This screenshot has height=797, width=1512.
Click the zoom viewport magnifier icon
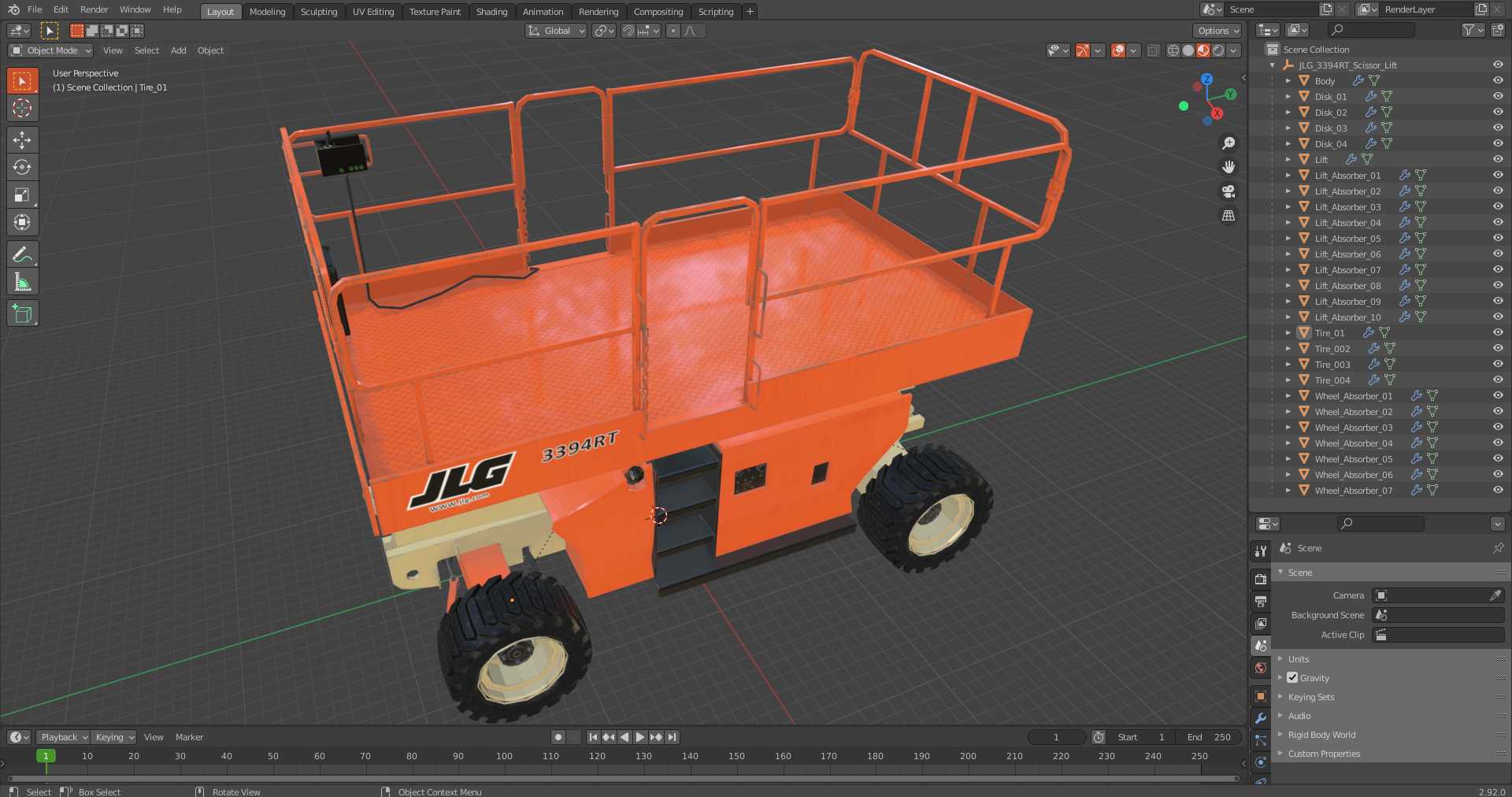[x=1228, y=143]
